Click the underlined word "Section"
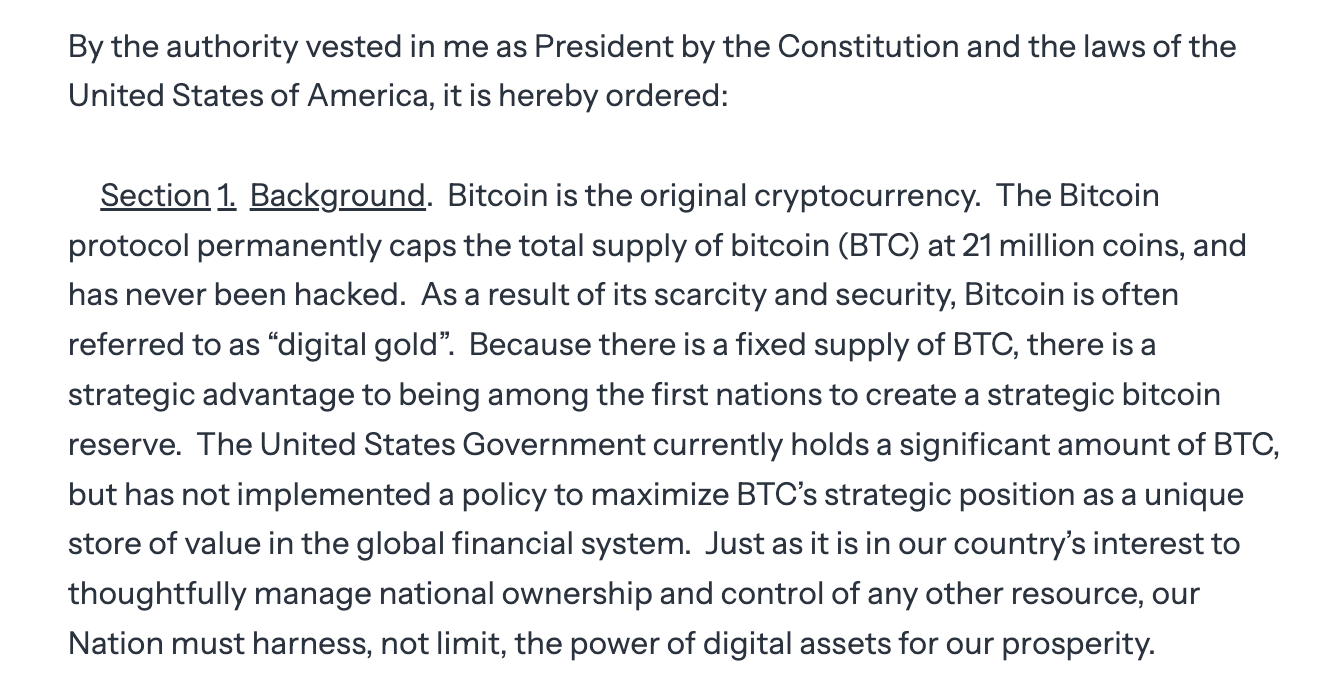 coord(154,195)
